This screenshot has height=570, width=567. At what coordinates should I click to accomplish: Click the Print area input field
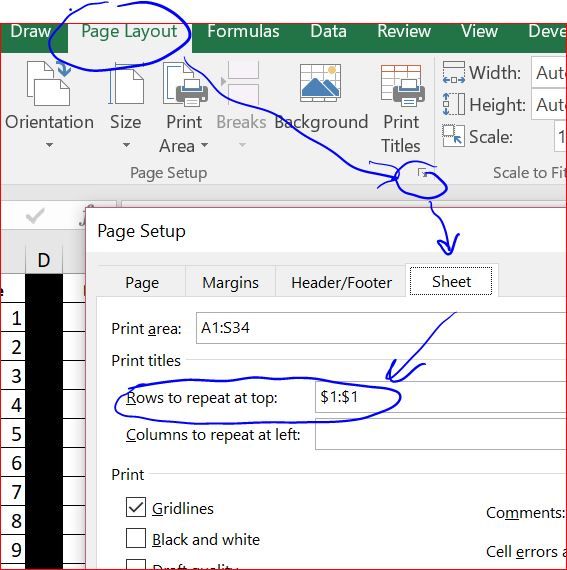click(381, 328)
